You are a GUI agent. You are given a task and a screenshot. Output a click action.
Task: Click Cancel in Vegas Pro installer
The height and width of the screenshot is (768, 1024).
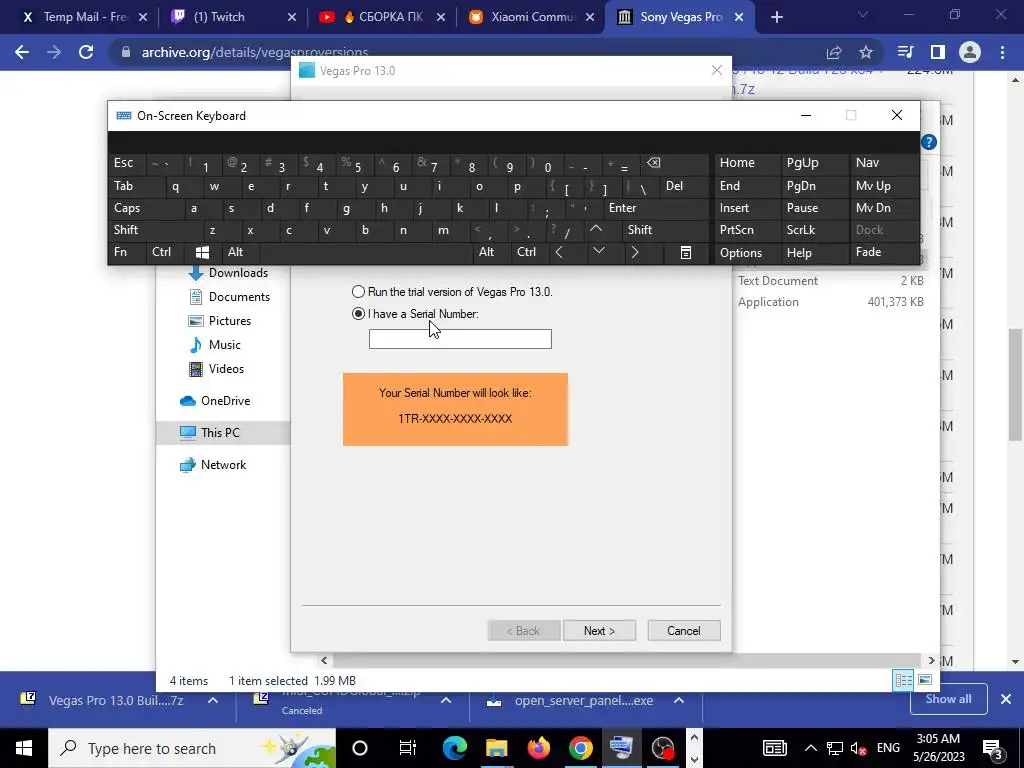tap(684, 630)
